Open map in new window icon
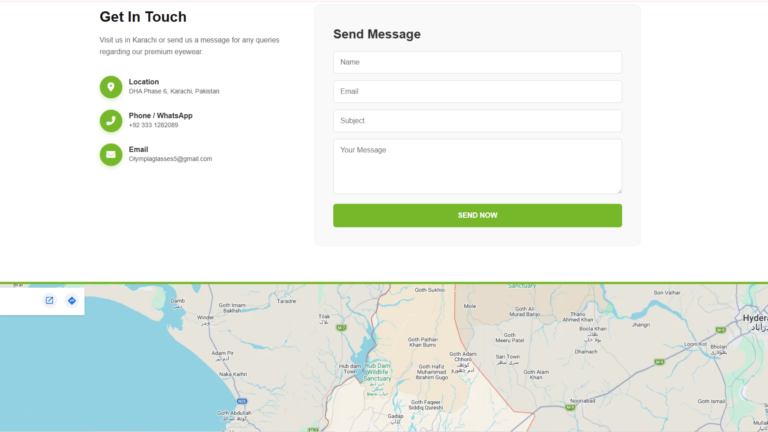The width and height of the screenshot is (768, 432). [49, 300]
